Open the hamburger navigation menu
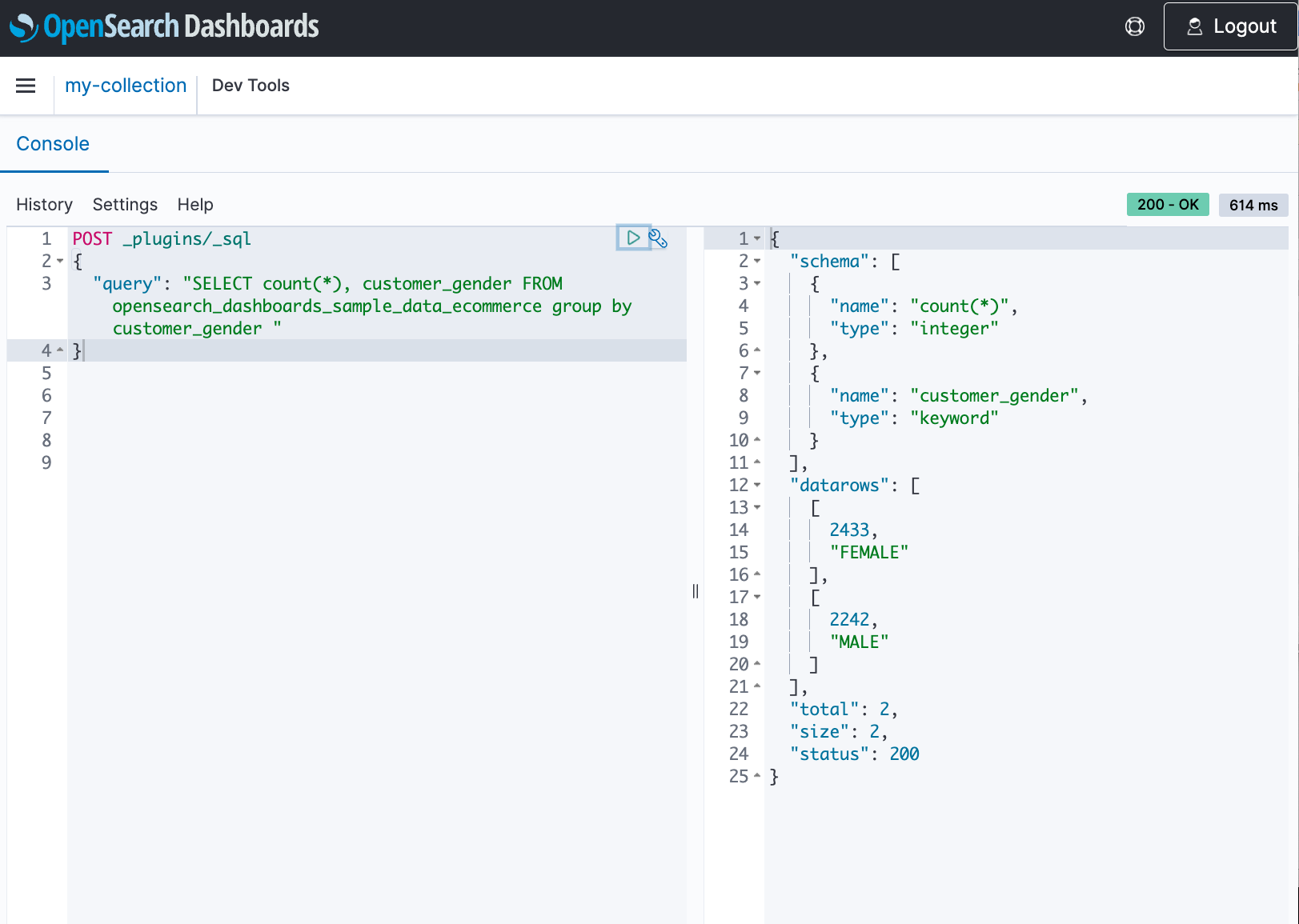This screenshot has height=924, width=1299. click(x=26, y=86)
